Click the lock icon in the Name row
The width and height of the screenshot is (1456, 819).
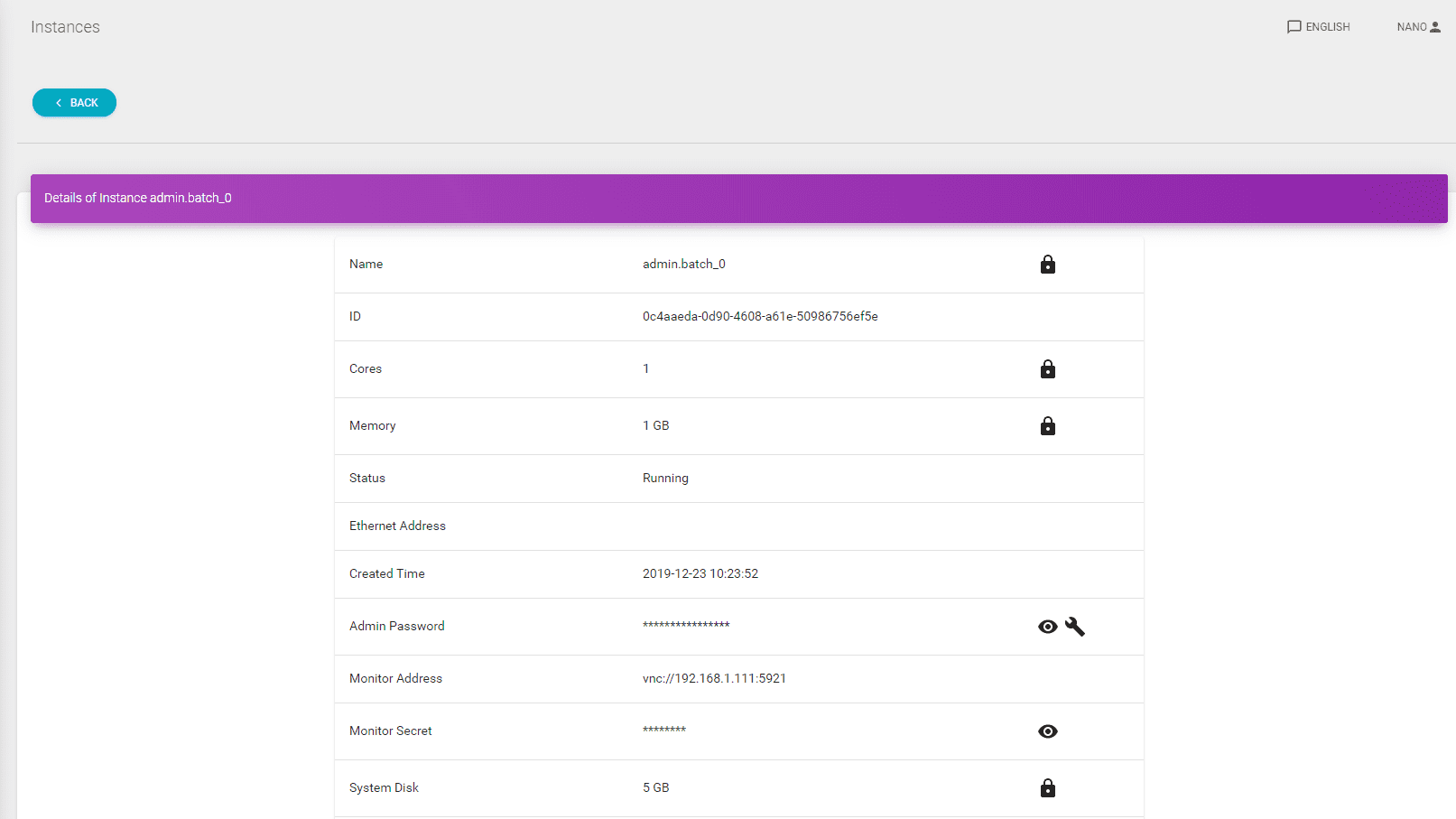pos(1047,265)
